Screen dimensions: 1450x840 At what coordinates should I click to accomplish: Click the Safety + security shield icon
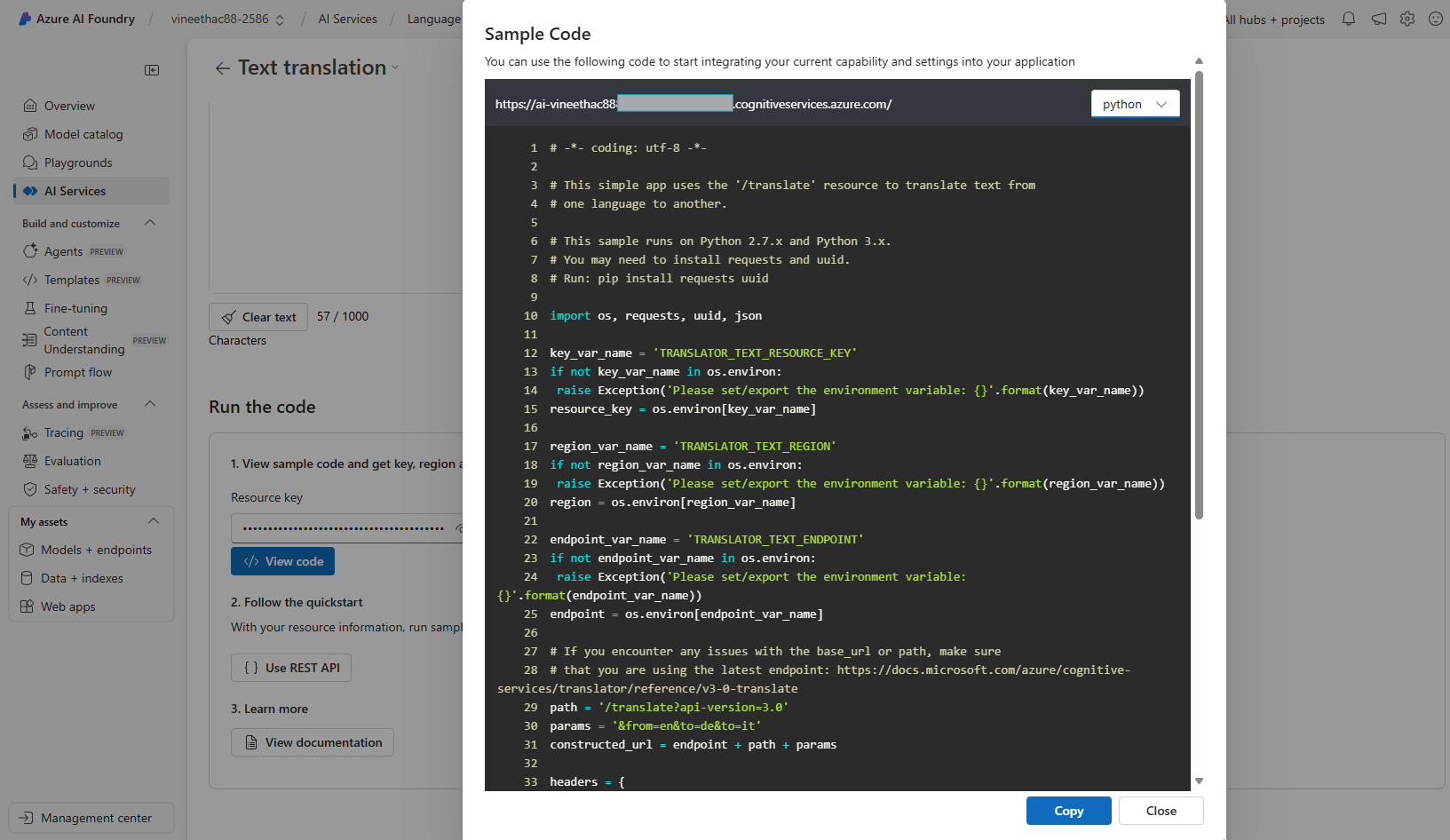pos(30,489)
